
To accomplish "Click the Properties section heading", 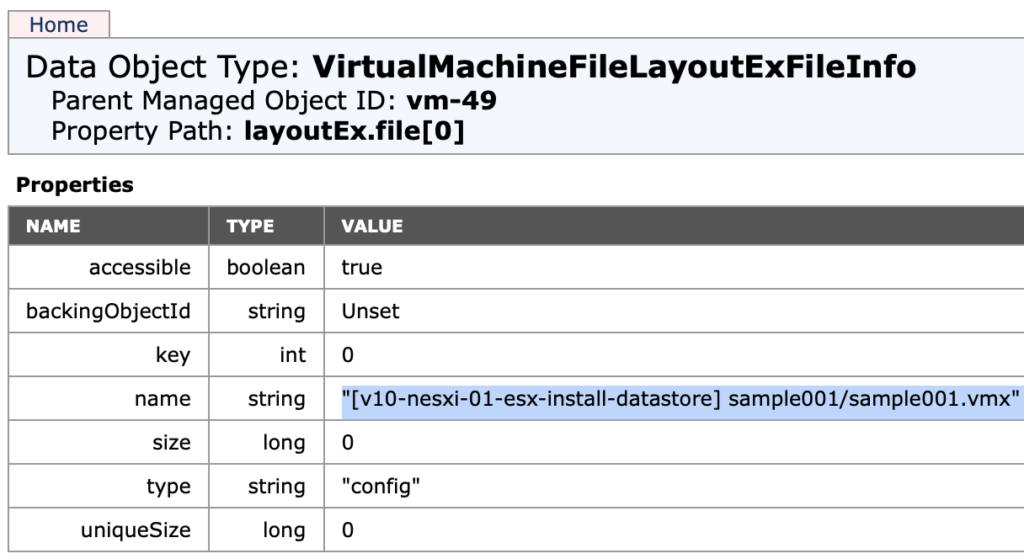I will point(74,185).
